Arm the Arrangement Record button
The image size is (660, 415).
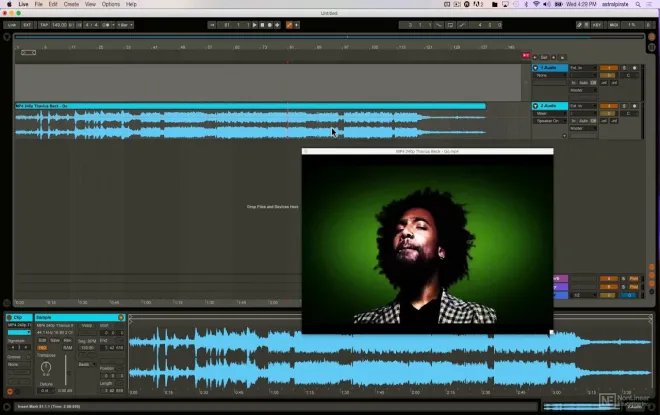point(270,25)
